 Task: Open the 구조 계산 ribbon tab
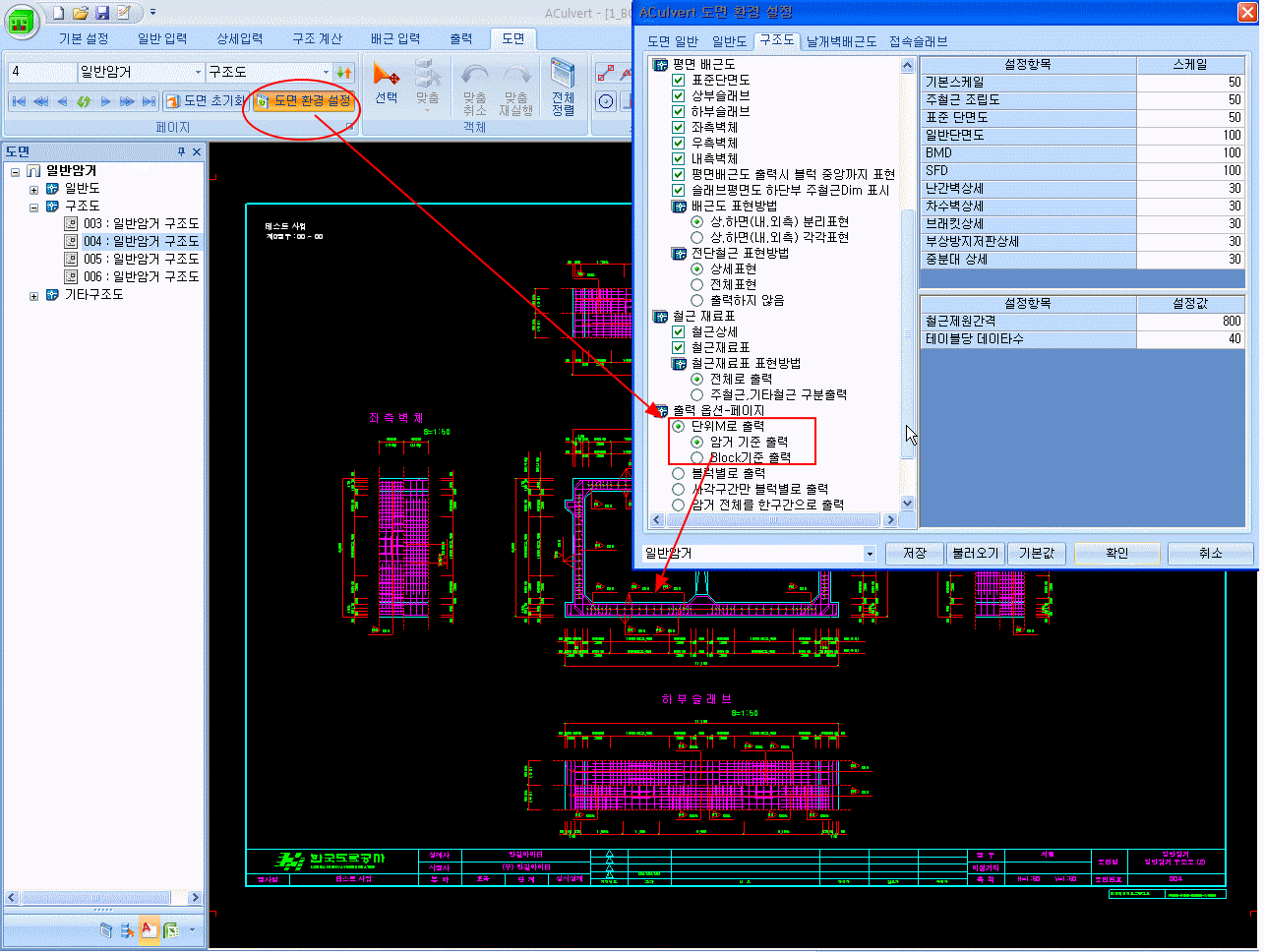click(x=317, y=38)
